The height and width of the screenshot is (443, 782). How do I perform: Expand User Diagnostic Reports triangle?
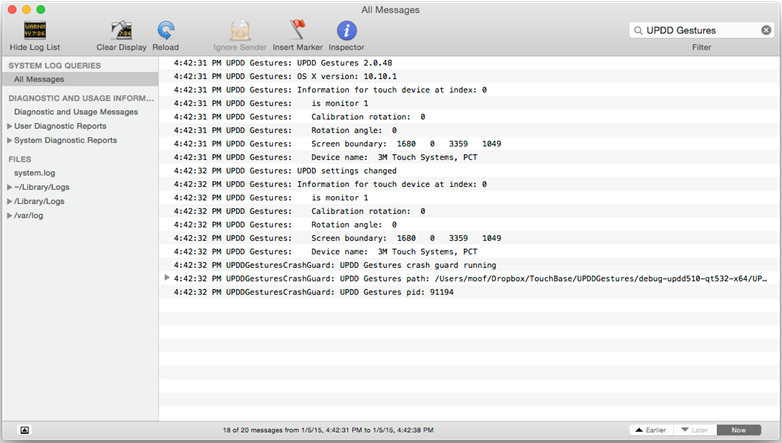[9, 126]
